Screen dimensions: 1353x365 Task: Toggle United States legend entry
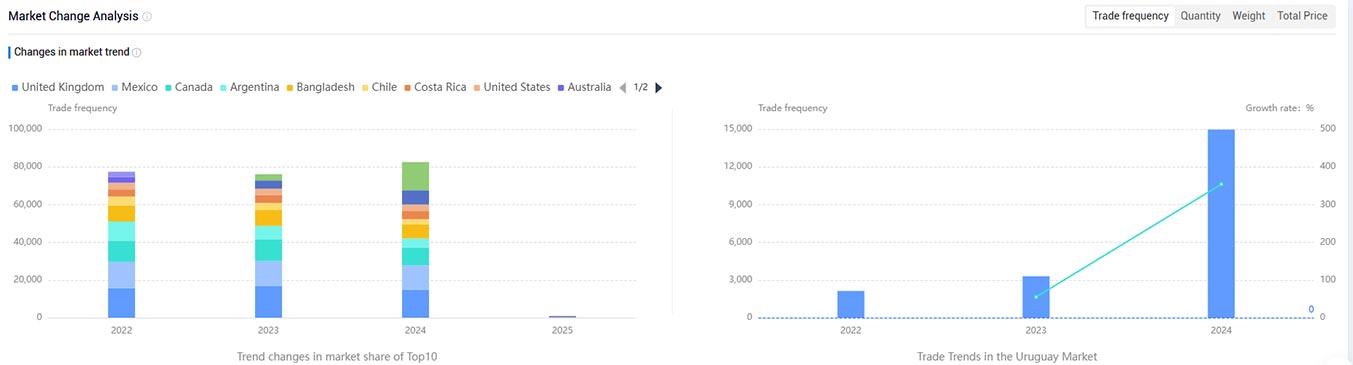[x=511, y=87]
